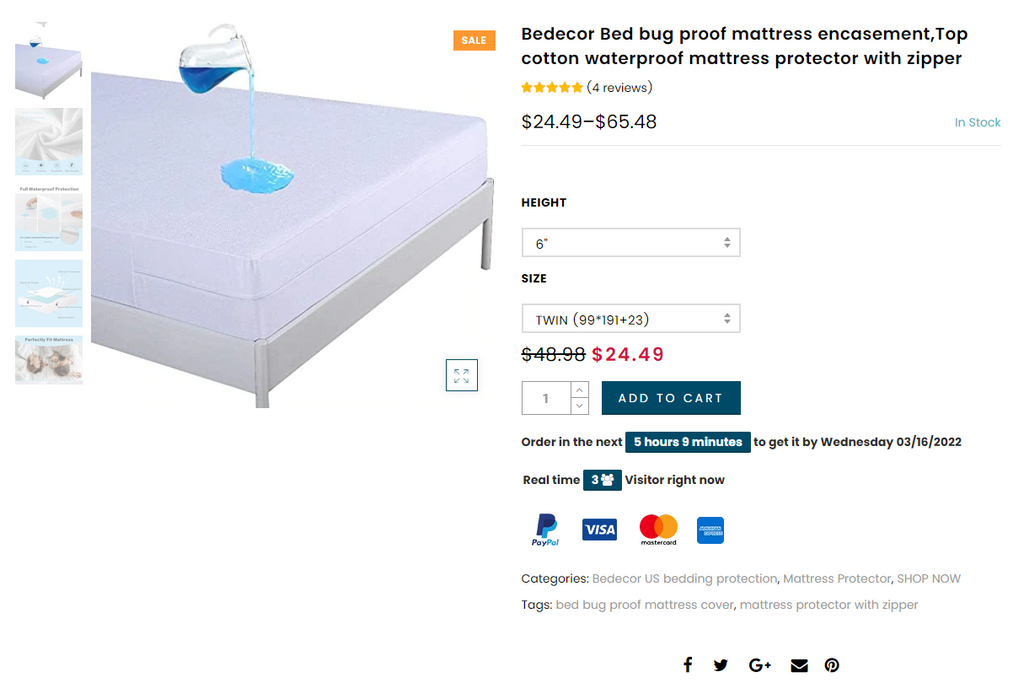Share product via email icon
This screenshot has height=683, width=1024.
click(x=799, y=665)
